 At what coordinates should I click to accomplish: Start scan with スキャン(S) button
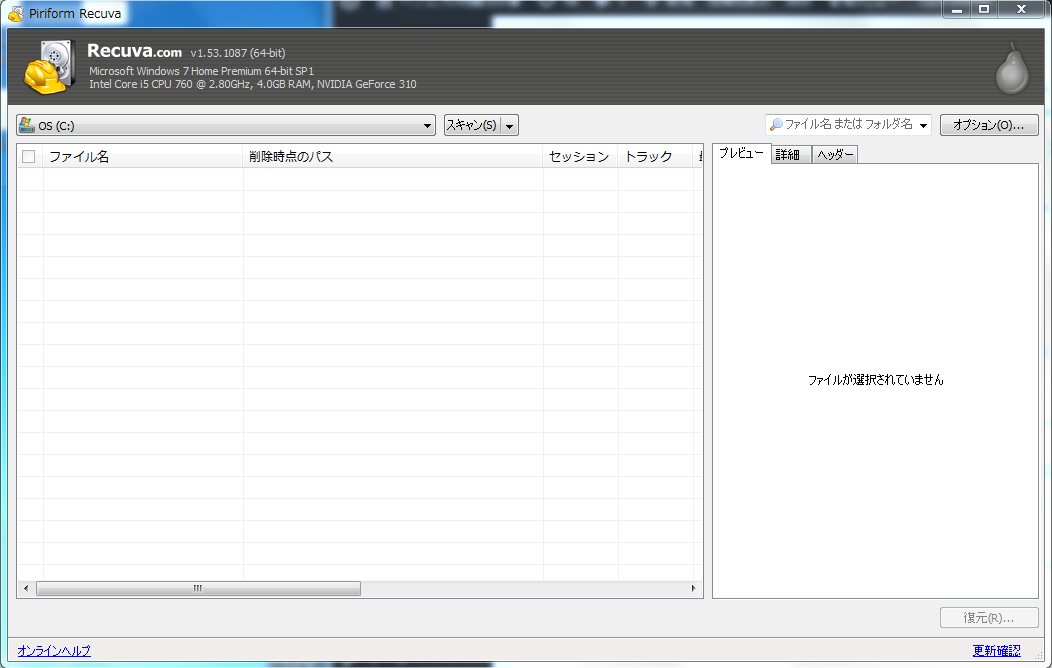(x=472, y=125)
